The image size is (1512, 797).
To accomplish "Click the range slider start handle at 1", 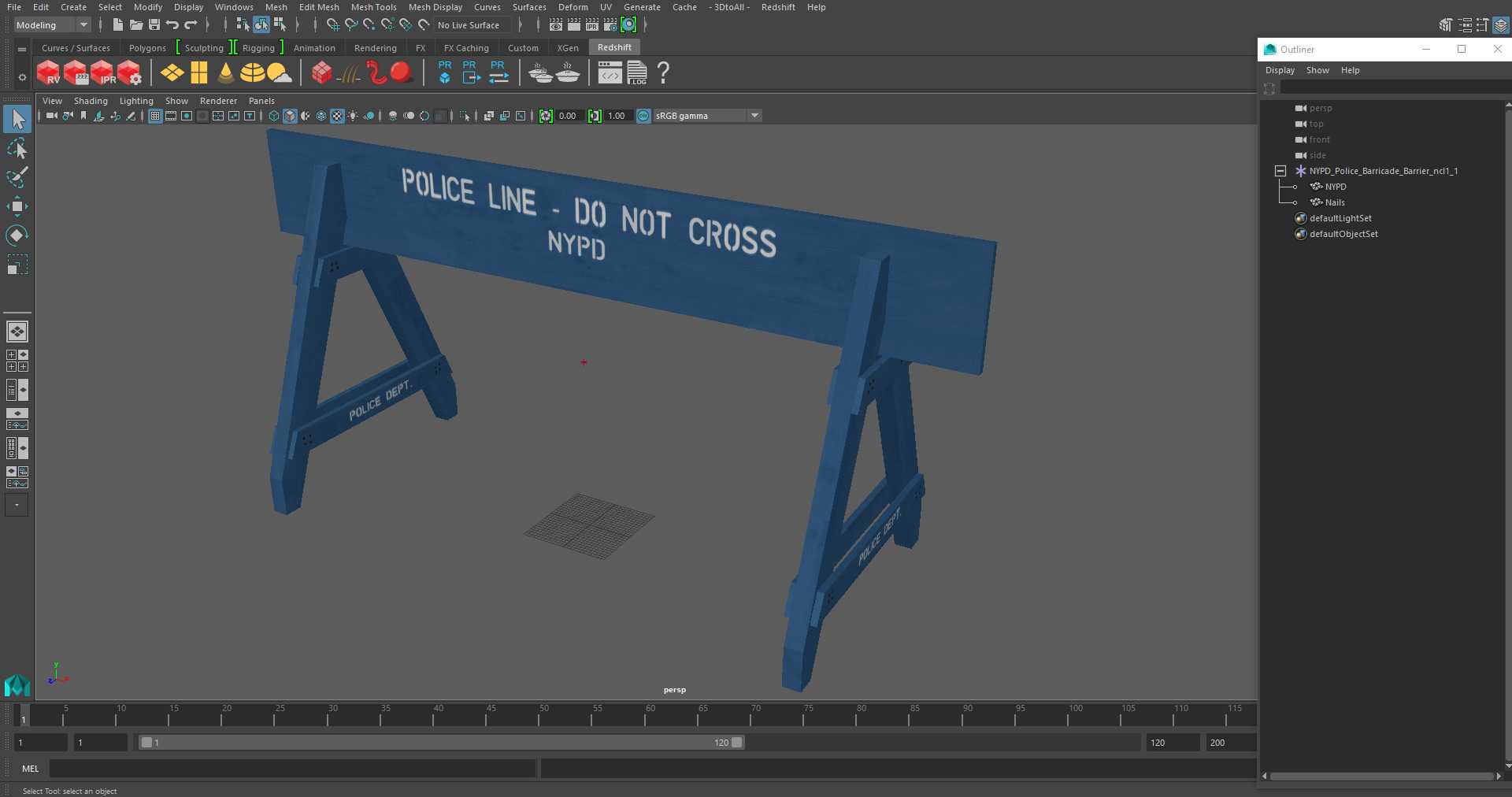I will tap(146, 743).
